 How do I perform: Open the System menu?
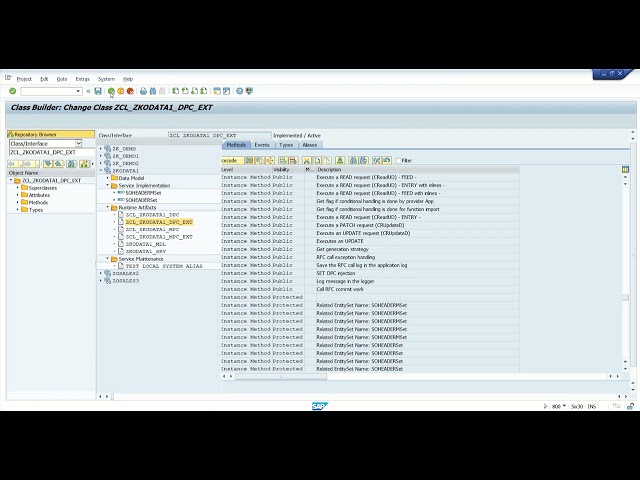106,79
